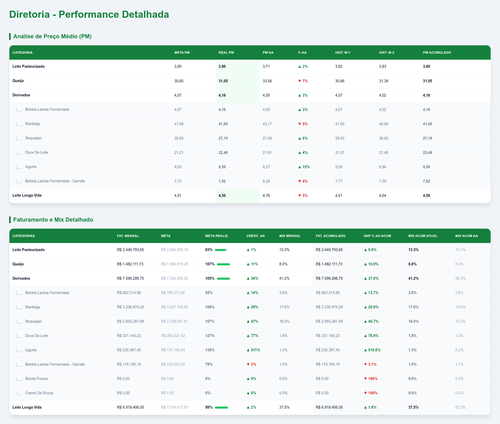Image resolution: width=500 pixels, height=424 pixels.
Task: Select 'Leite Pasteurizado' row in faturamento table
Action: coord(250,250)
